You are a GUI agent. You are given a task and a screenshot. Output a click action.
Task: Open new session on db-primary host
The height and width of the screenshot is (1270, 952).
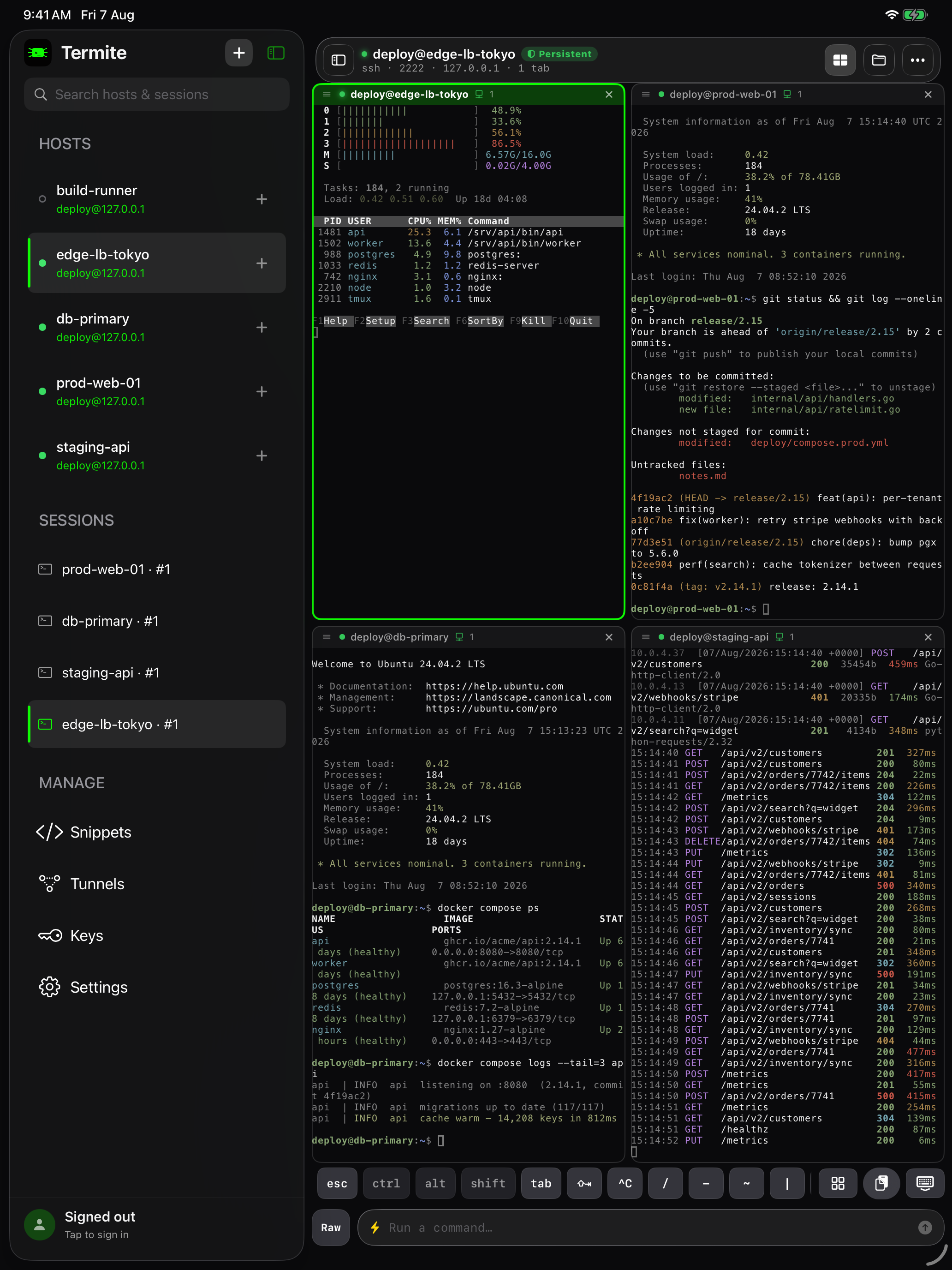pos(262,327)
